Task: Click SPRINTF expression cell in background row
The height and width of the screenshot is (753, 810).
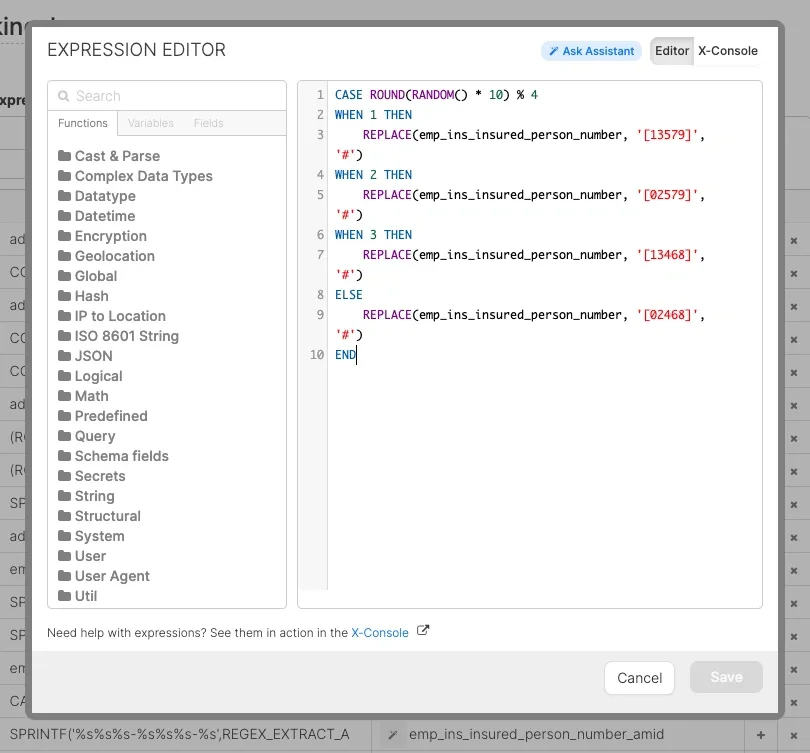Action: [x=180, y=734]
